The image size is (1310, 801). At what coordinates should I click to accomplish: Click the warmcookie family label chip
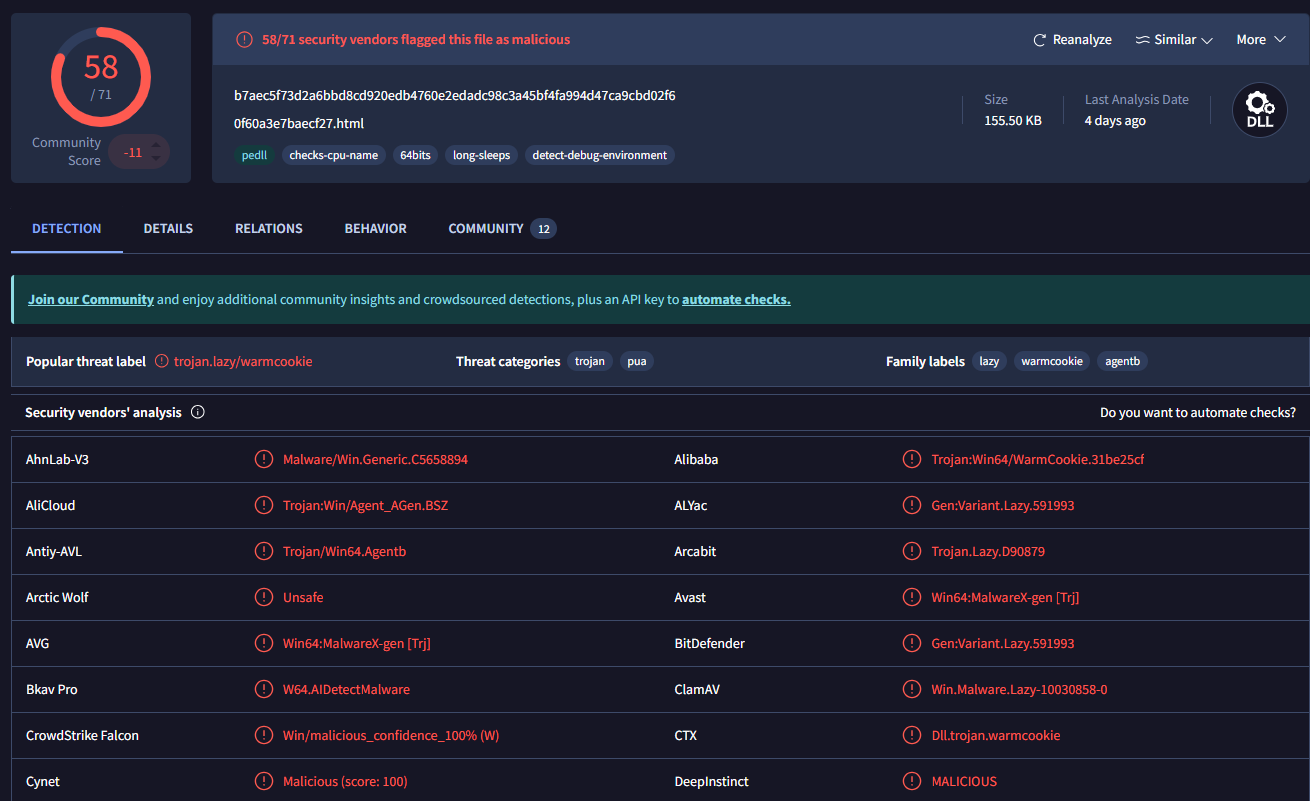click(1051, 361)
